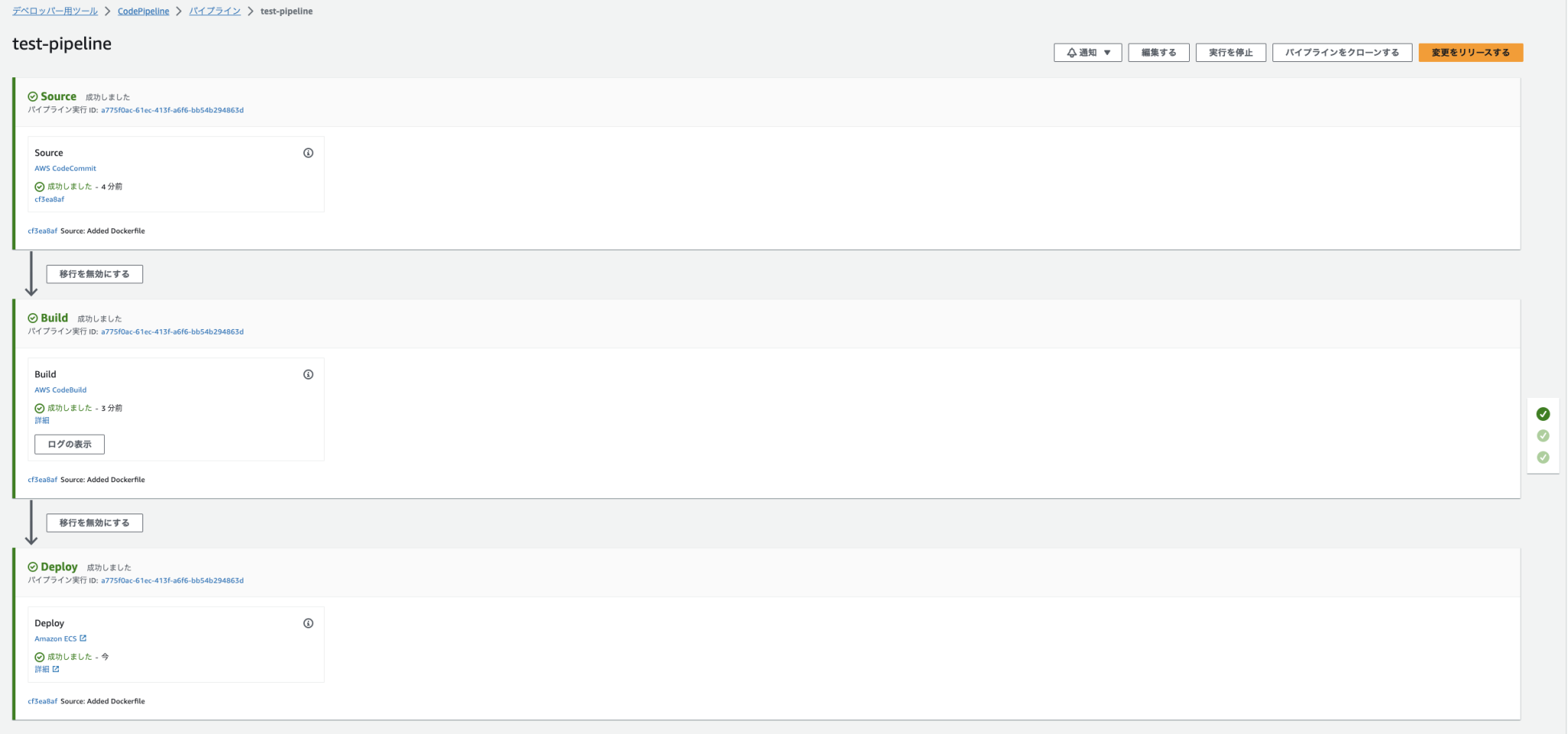Disable the transition between Build and Deploy stages
This screenshot has width=1568, height=734.
point(94,522)
